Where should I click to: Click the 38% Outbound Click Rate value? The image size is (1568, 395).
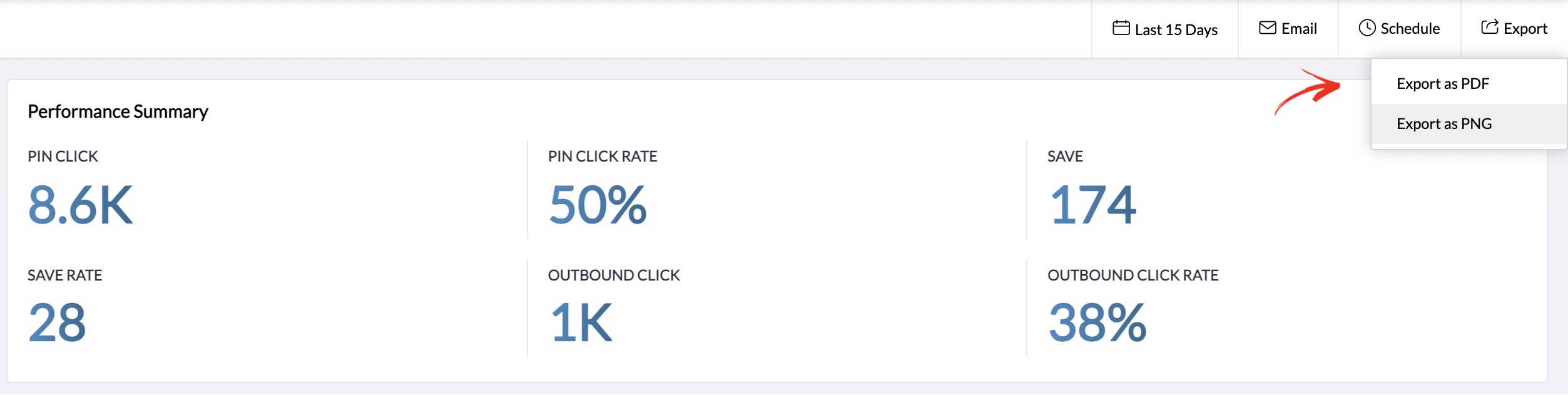(1097, 323)
